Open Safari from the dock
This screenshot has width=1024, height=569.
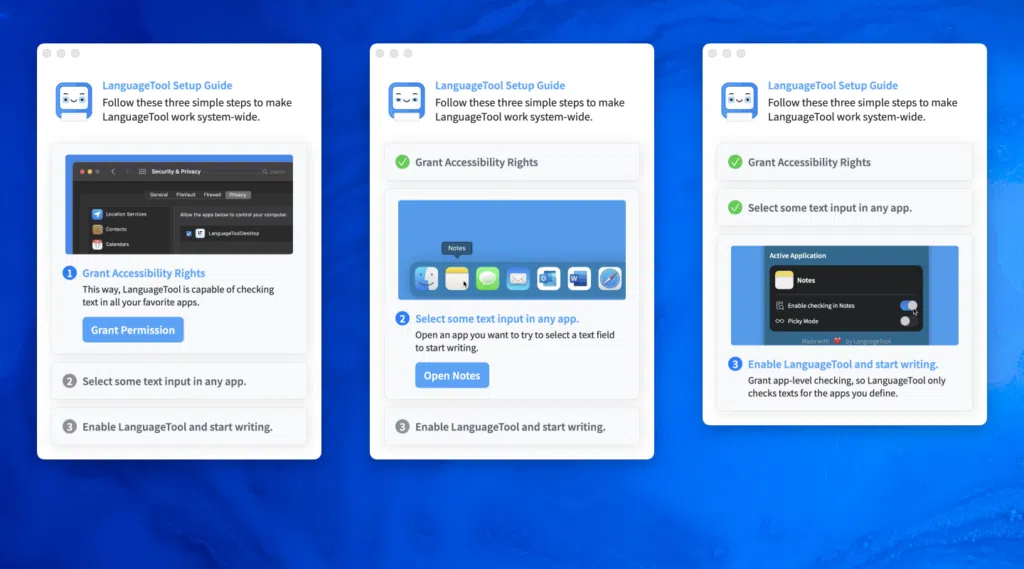pos(610,279)
